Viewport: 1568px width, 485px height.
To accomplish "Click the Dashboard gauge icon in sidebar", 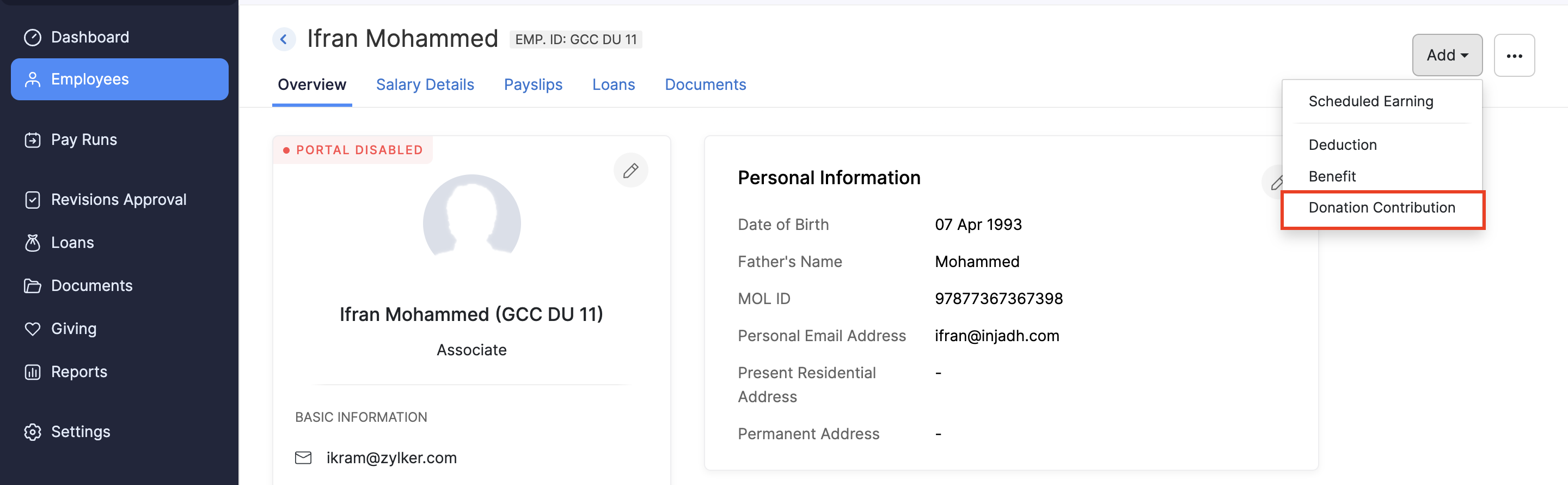I will 32,37.
